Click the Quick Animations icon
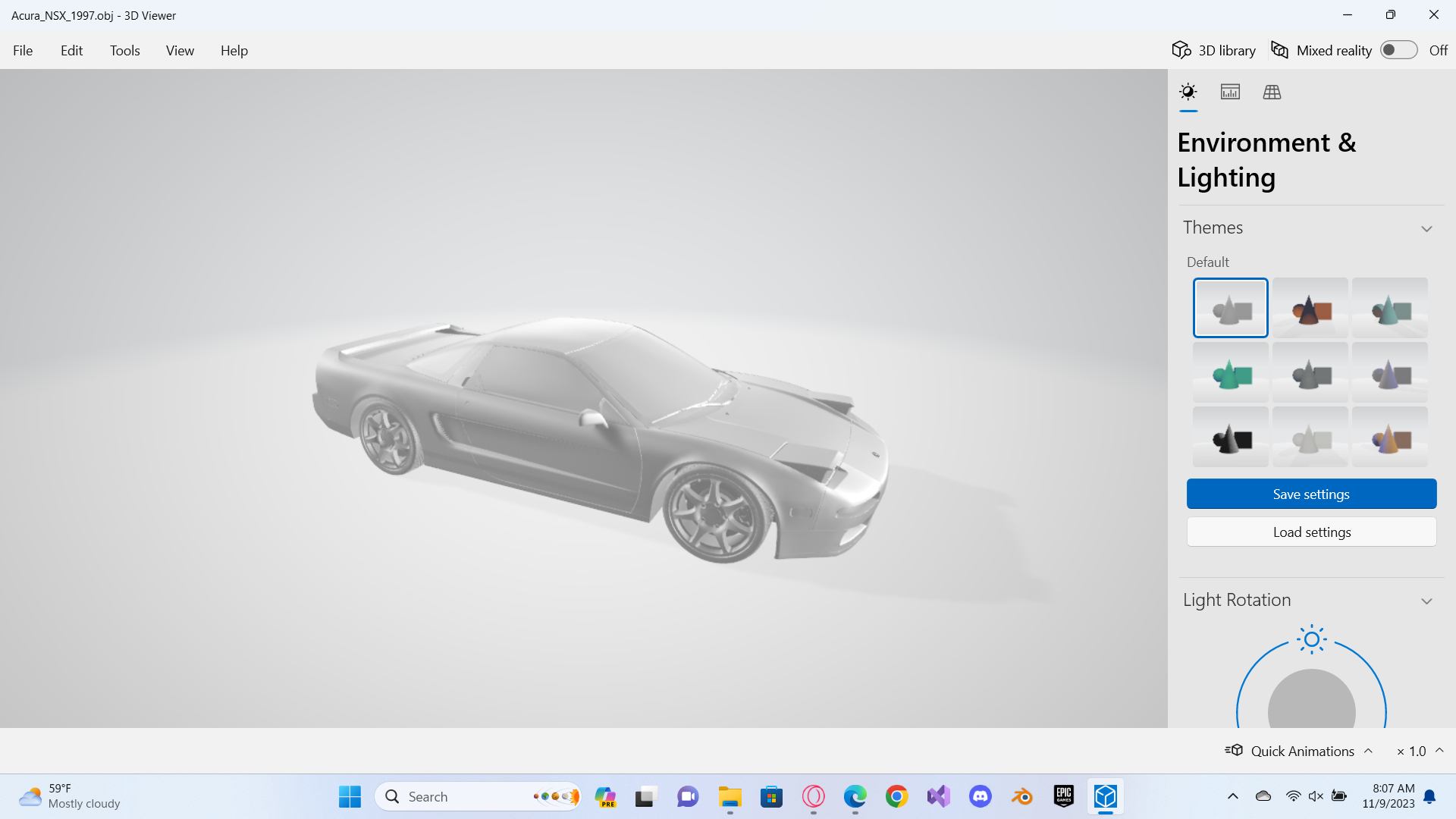The width and height of the screenshot is (1456, 819). pos(1234,751)
